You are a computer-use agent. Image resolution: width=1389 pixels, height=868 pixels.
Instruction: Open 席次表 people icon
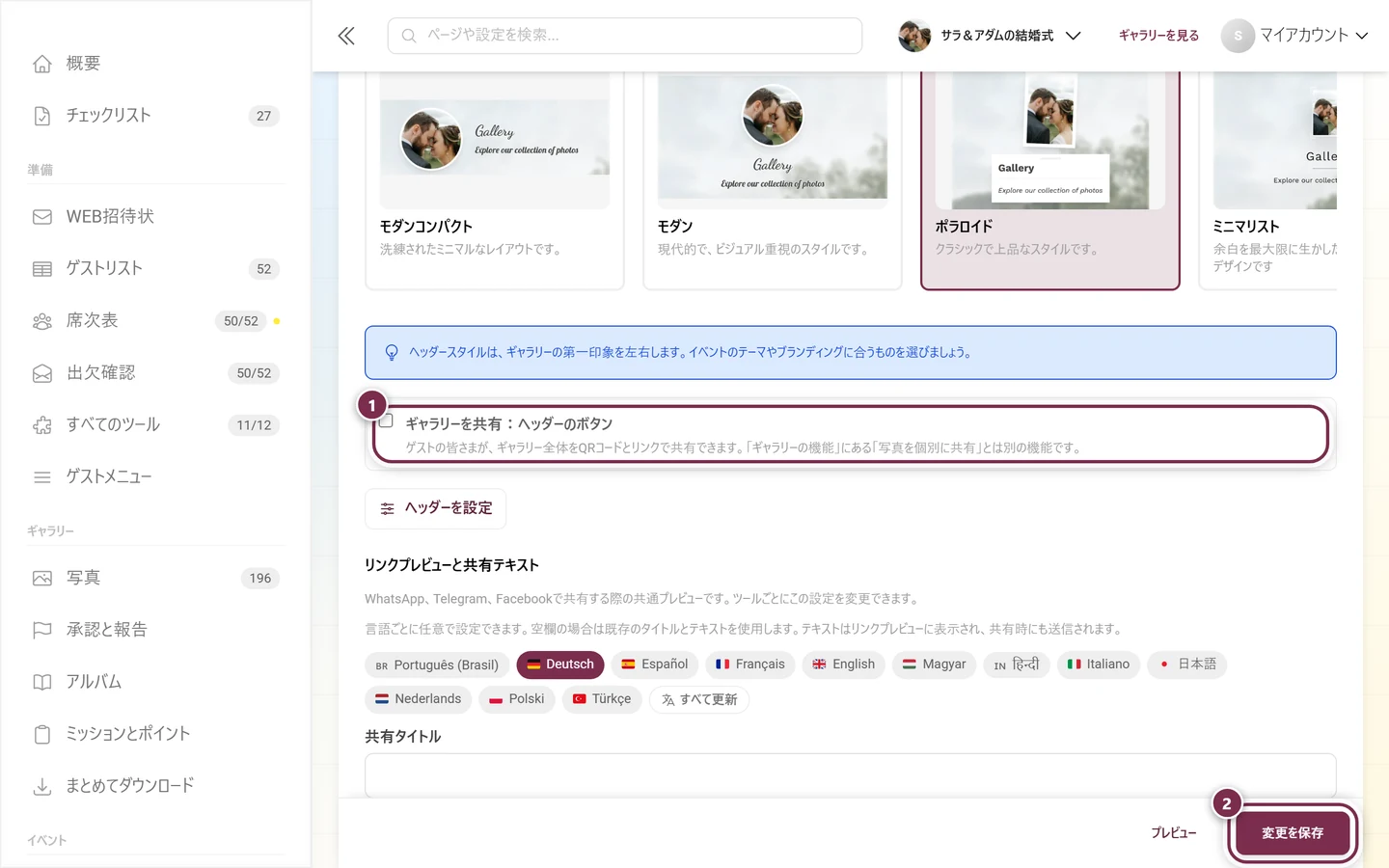point(42,321)
